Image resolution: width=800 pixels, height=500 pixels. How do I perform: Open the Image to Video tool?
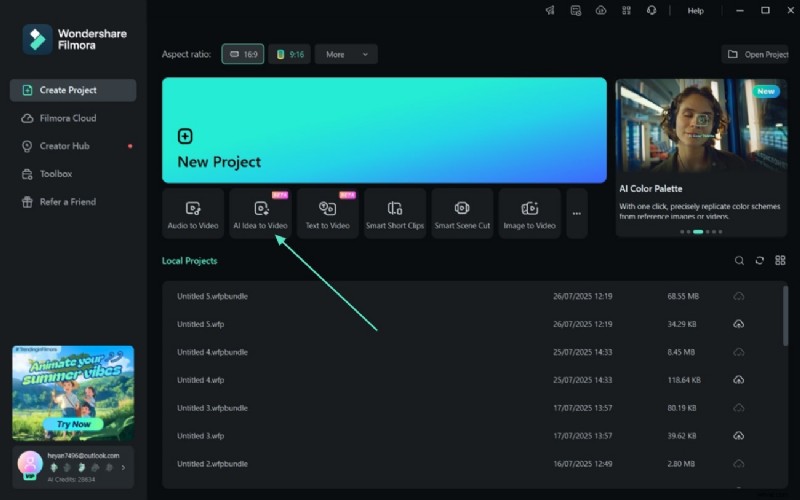click(x=530, y=213)
